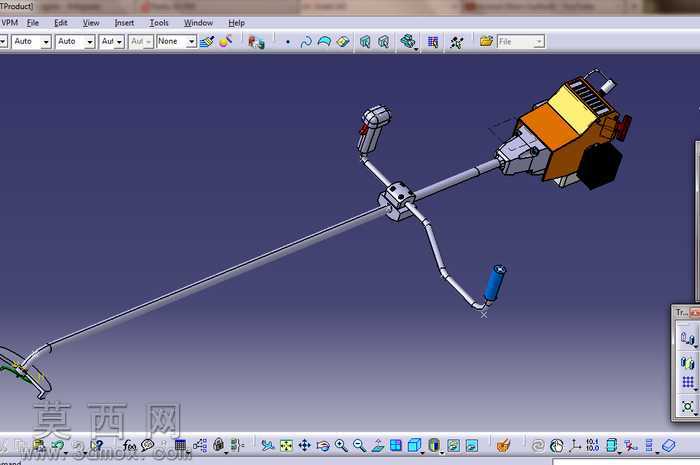
Task: Click the speech bubble comment icon
Action: (147, 445)
